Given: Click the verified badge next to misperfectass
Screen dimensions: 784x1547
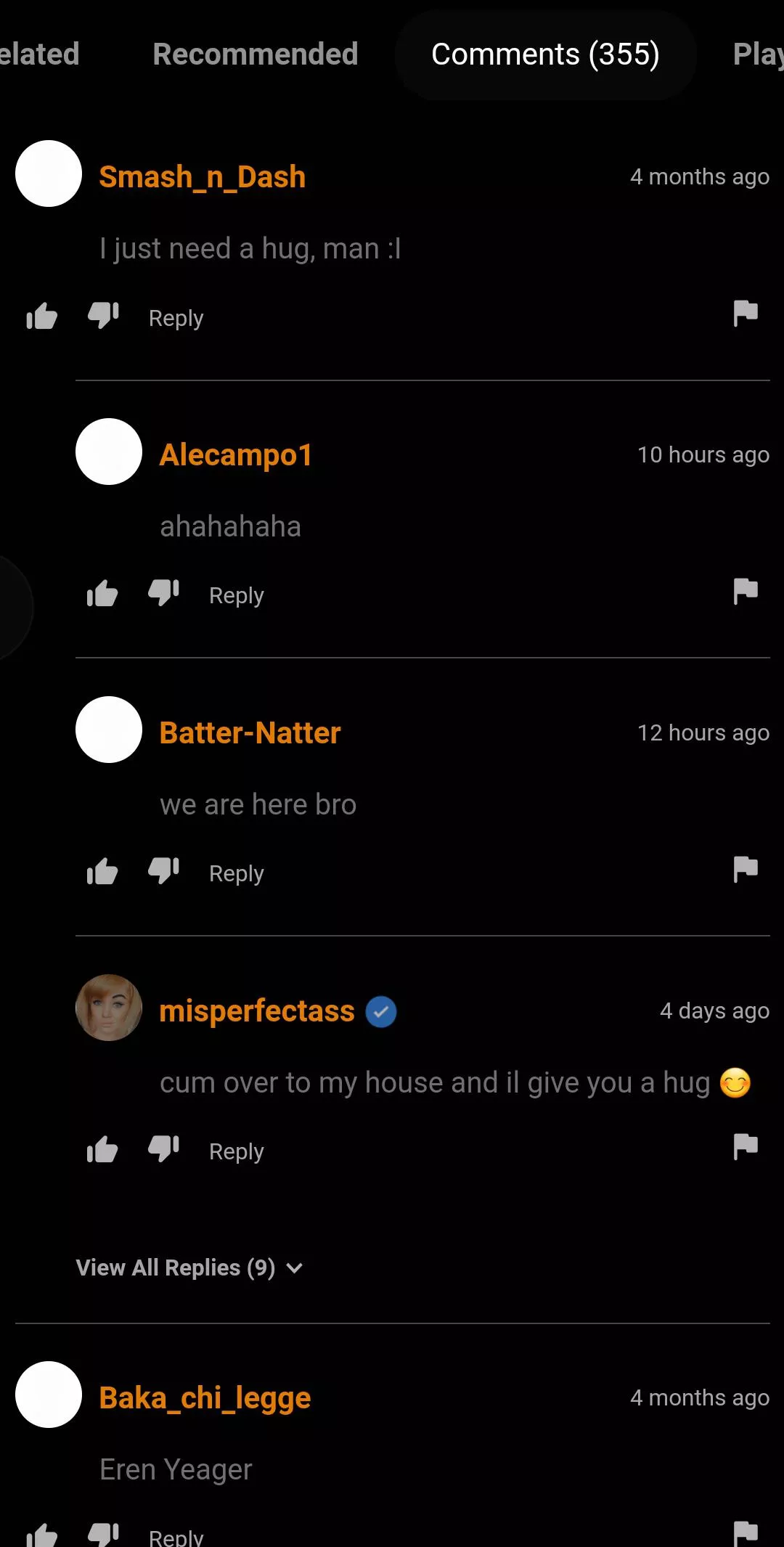Looking at the screenshot, I should click(x=380, y=1010).
